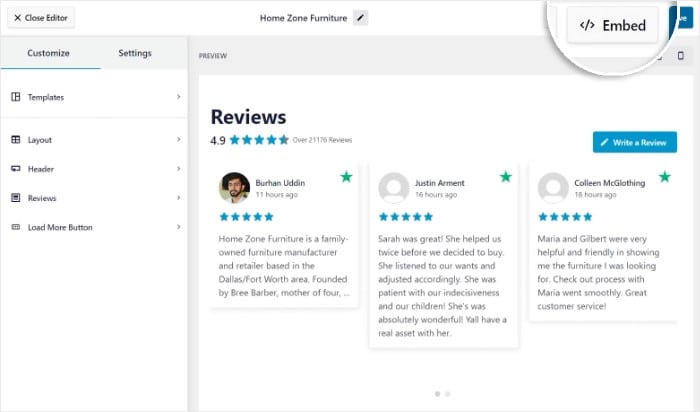The width and height of the screenshot is (700, 412).
Task: Click the Layout table icon
Action: pos(16,139)
